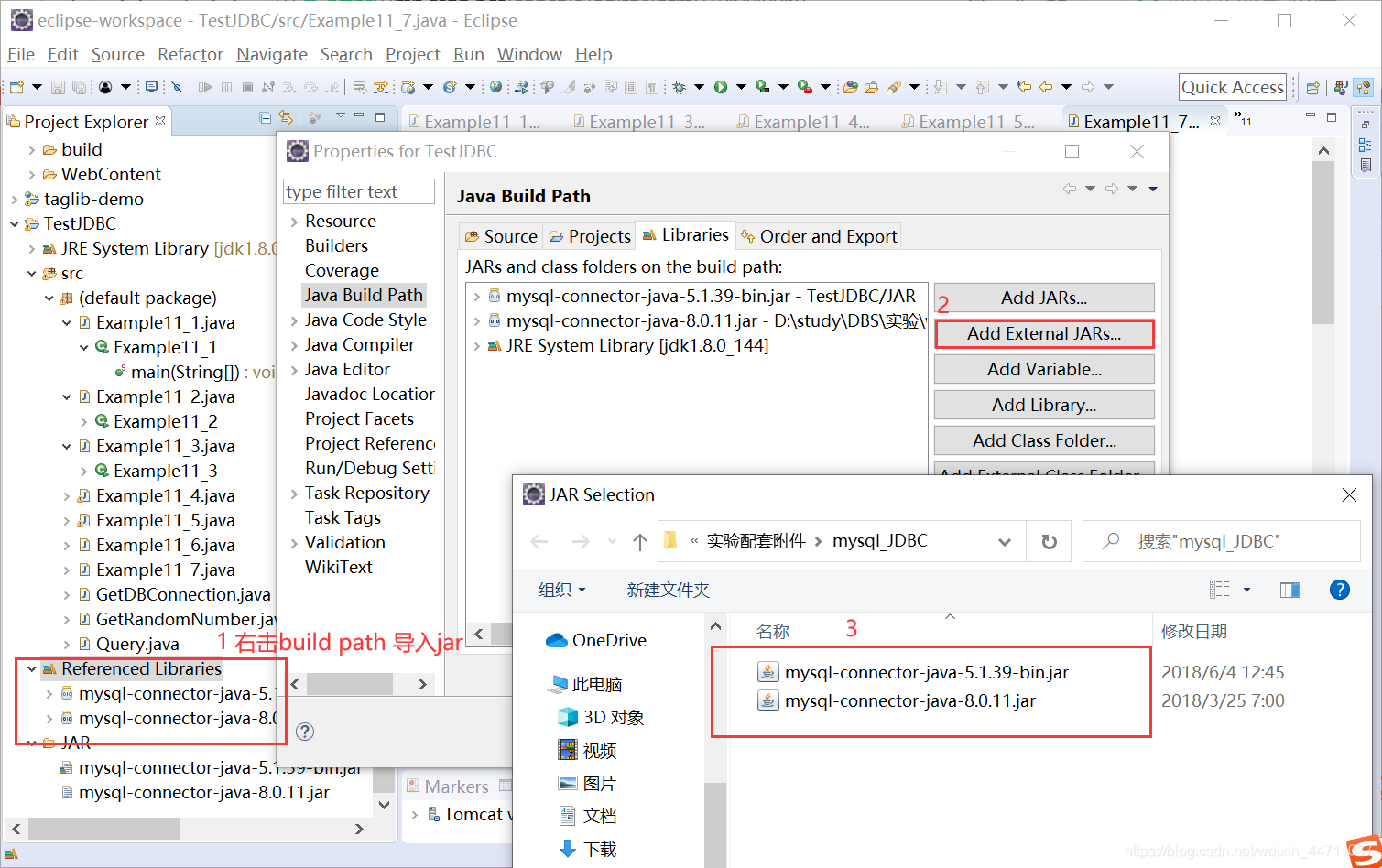Select the Java Build Path properties entry
This screenshot has height=868, width=1382.
point(364,295)
